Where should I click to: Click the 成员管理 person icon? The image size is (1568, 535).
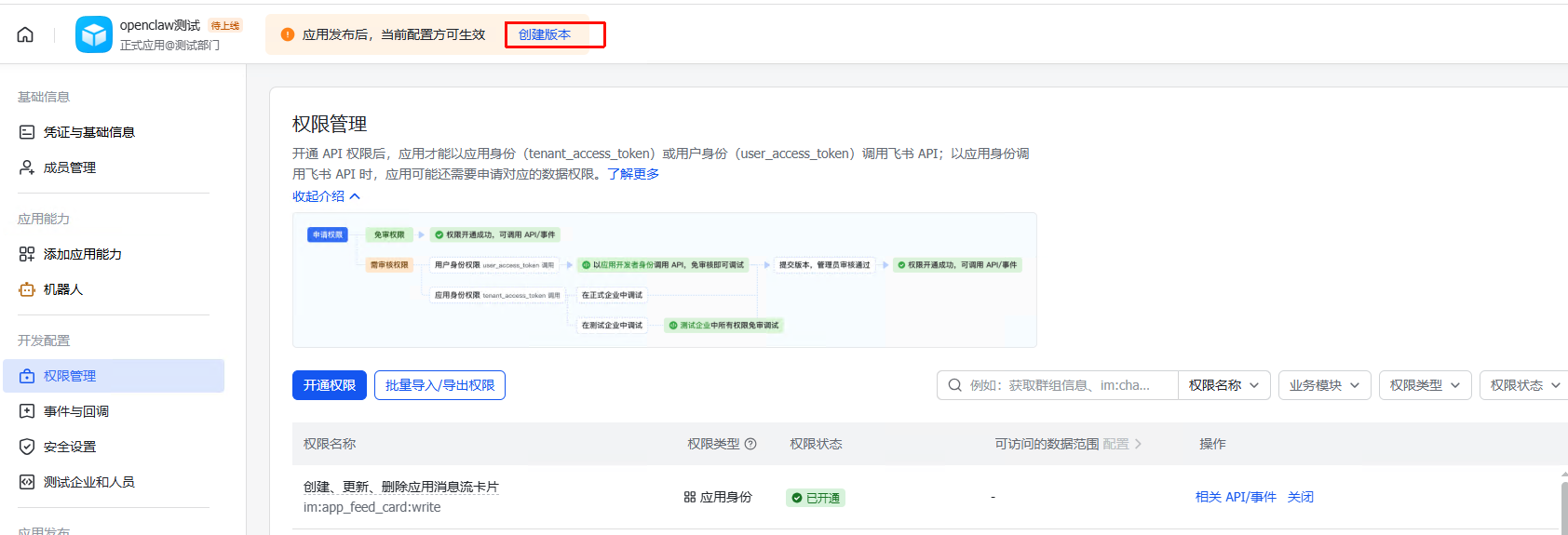[27, 167]
